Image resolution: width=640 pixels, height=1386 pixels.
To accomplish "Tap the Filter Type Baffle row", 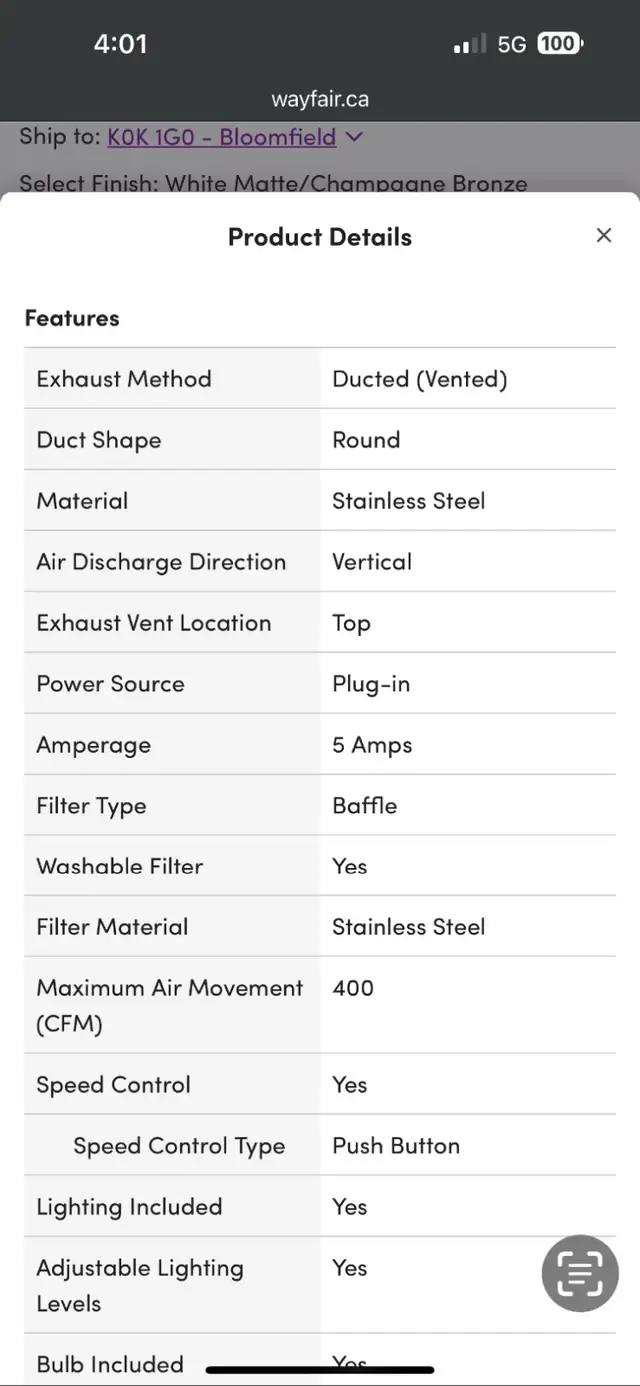I will (x=320, y=806).
